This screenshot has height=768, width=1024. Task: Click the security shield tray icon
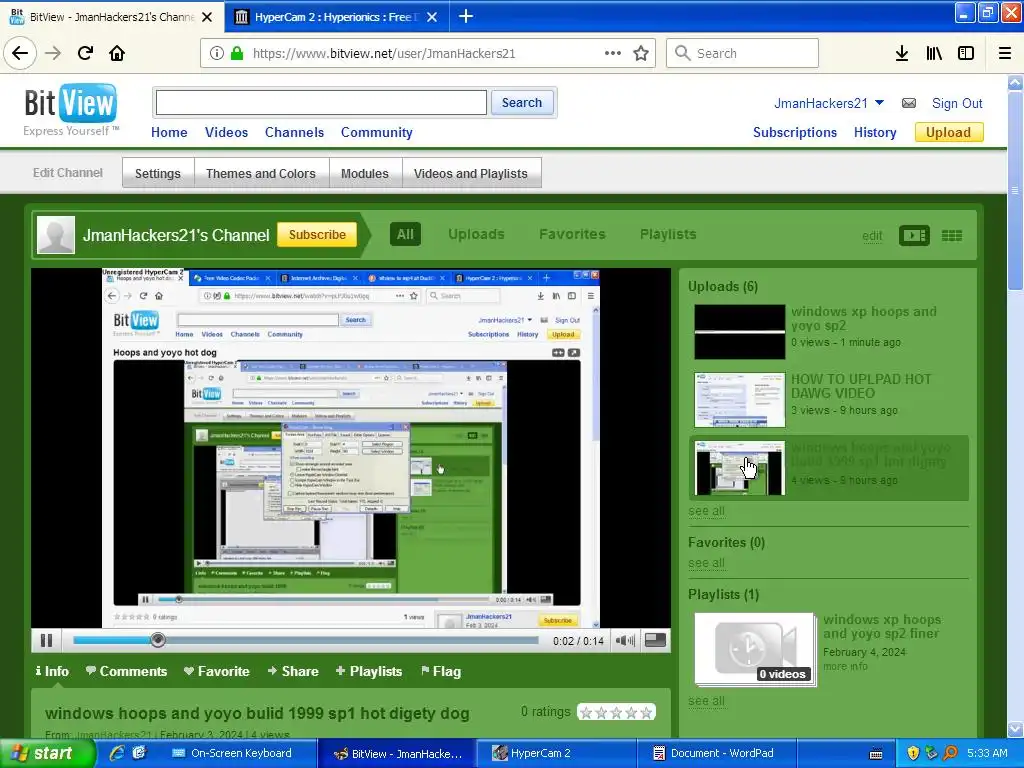click(913, 753)
